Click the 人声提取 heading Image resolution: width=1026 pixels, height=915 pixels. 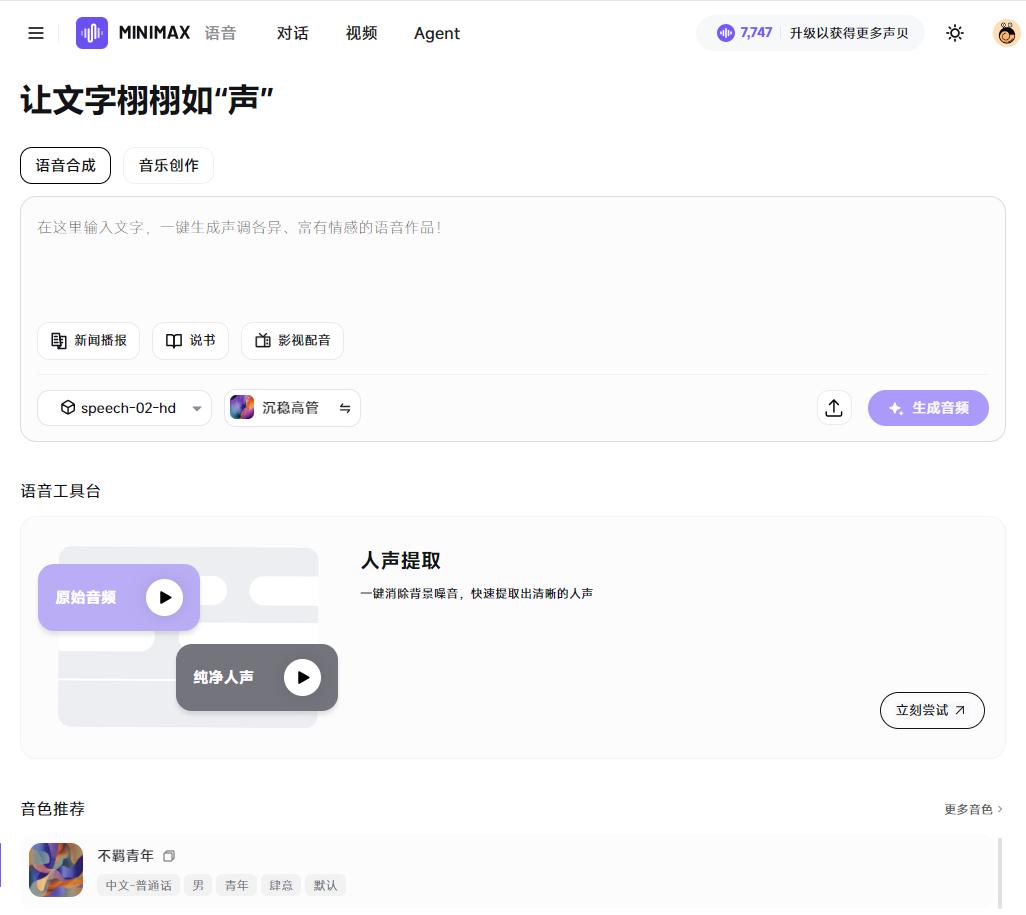(400, 561)
